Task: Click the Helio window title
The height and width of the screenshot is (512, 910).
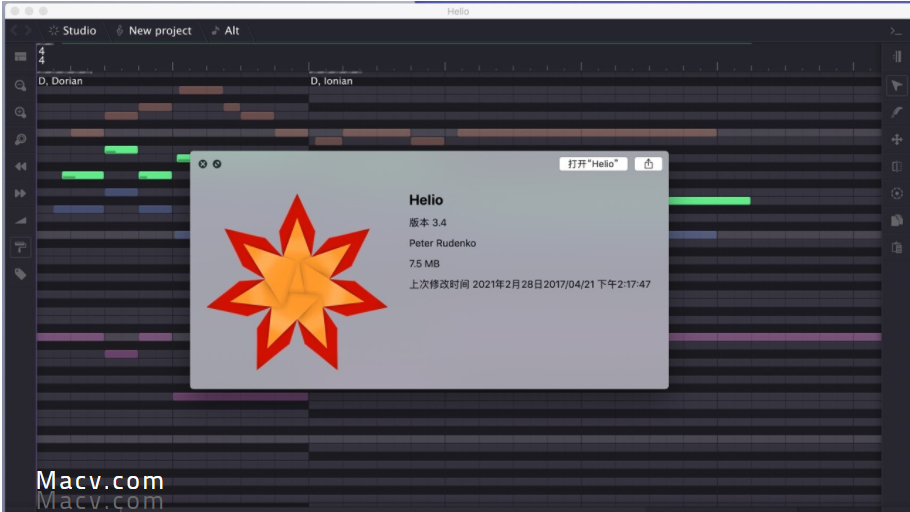Action: pos(458,11)
